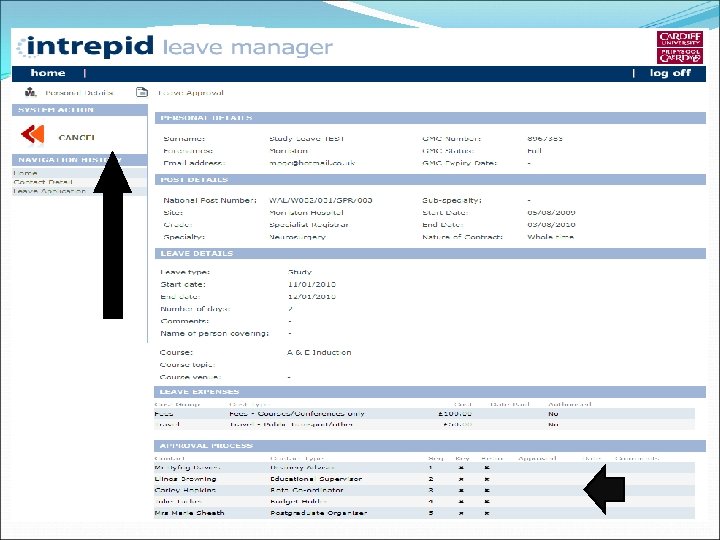
Task: Click post start date 05/08/2009
Action: click(x=551, y=213)
